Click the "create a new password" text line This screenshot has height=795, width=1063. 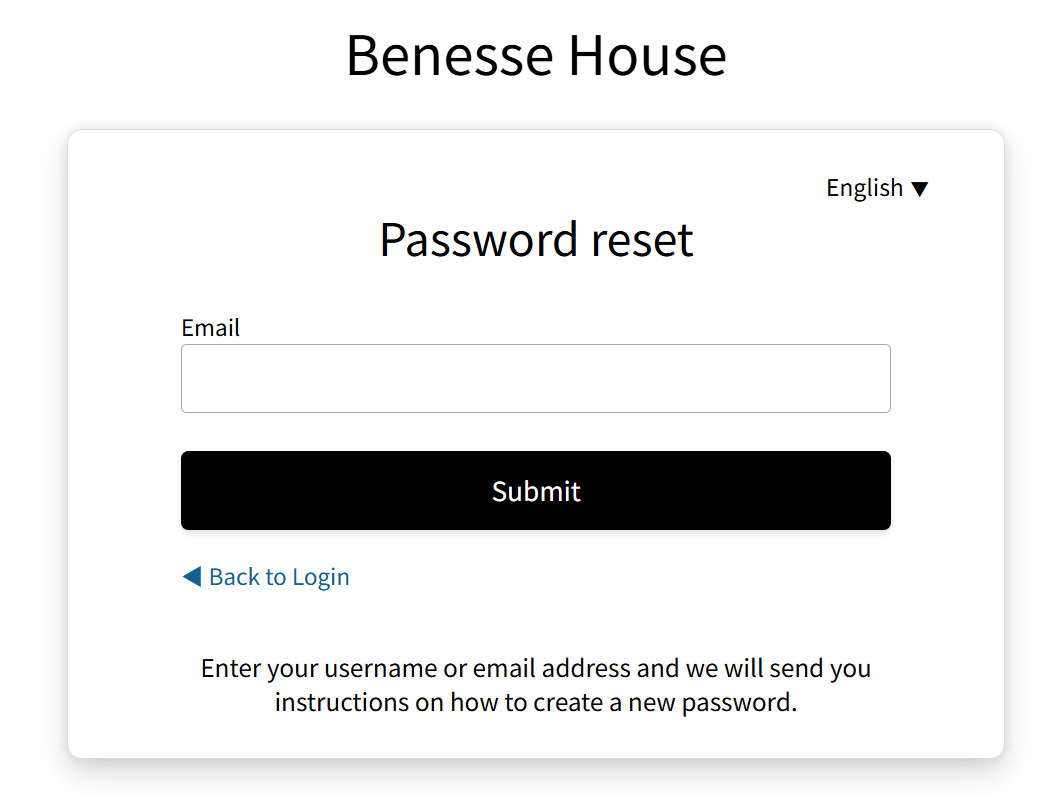coord(536,702)
